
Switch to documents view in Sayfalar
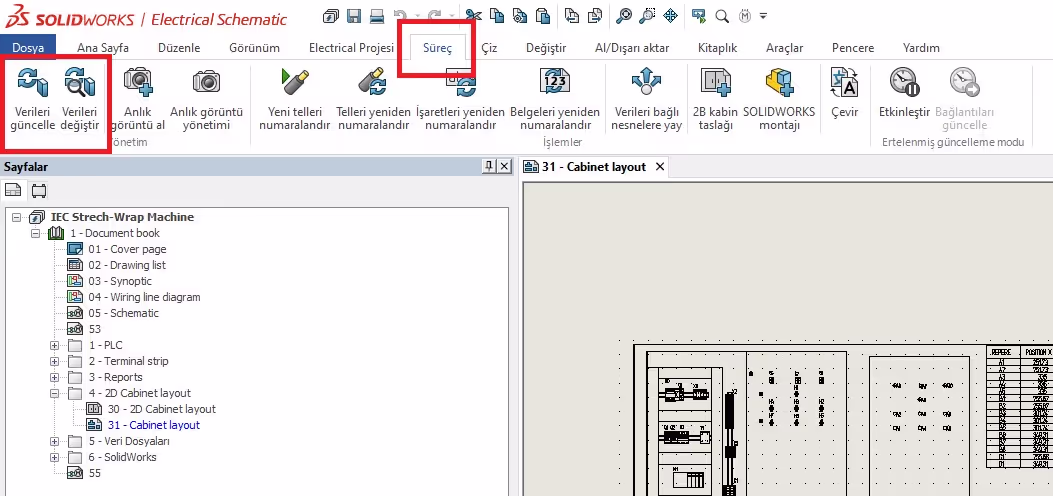click(13, 191)
